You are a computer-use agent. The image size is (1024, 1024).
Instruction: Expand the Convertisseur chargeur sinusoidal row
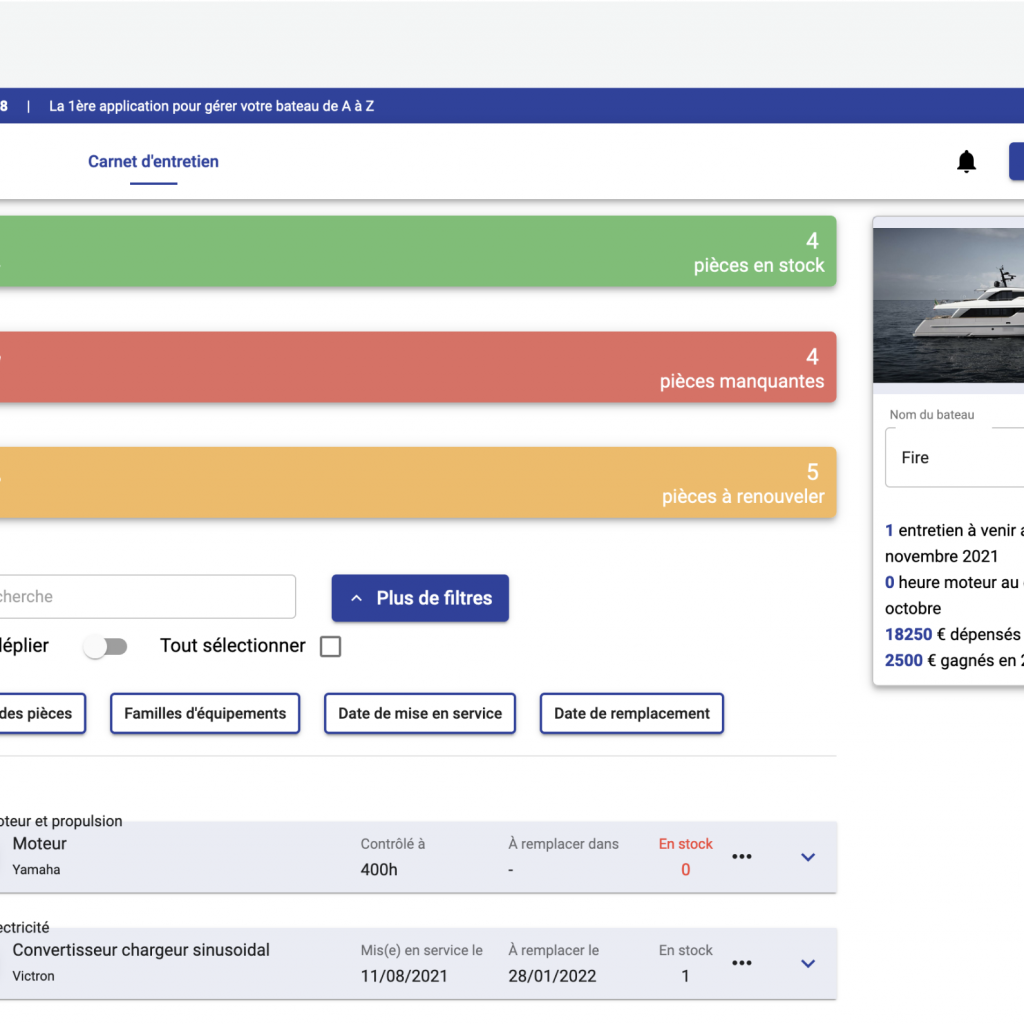(x=808, y=963)
